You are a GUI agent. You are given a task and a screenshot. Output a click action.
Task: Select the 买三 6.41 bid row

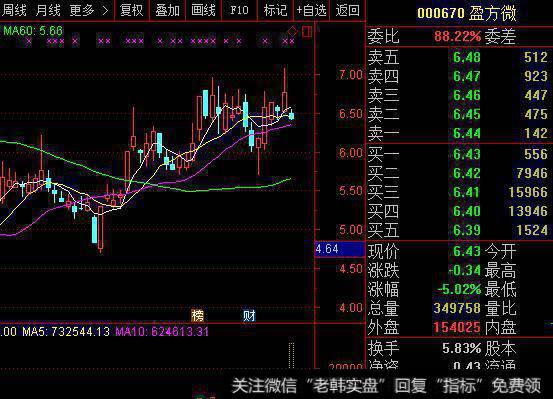pos(458,192)
